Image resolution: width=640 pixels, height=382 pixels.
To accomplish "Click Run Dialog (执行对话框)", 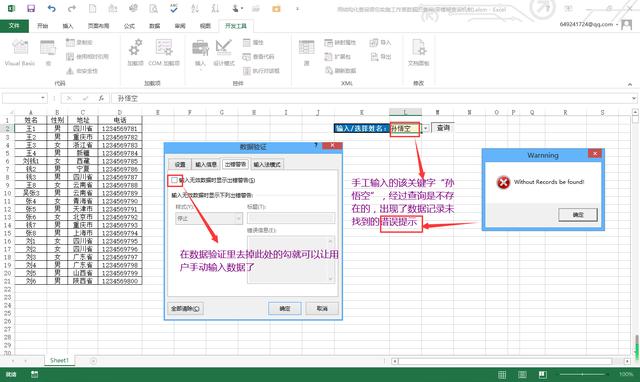I will (261, 71).
